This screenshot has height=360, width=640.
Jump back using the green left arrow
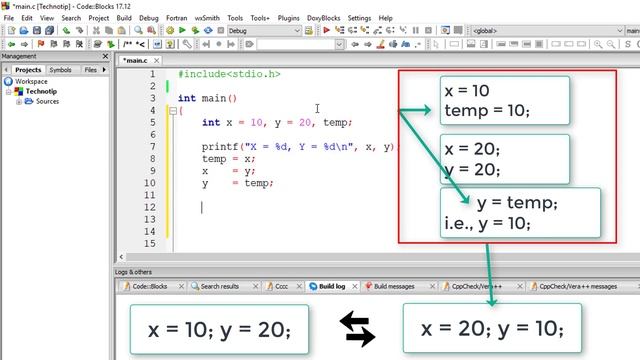click(x=11, y=44)
